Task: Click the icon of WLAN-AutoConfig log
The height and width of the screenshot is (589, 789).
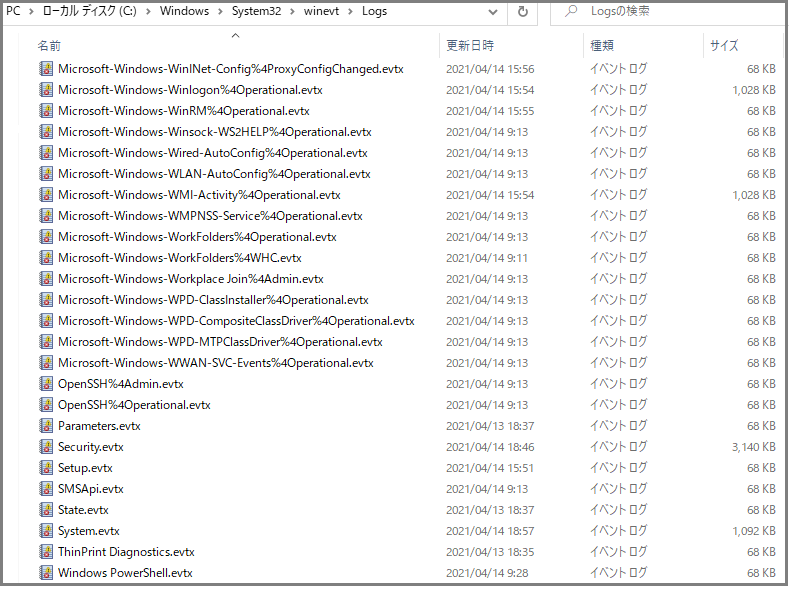Action: [46, 174]
